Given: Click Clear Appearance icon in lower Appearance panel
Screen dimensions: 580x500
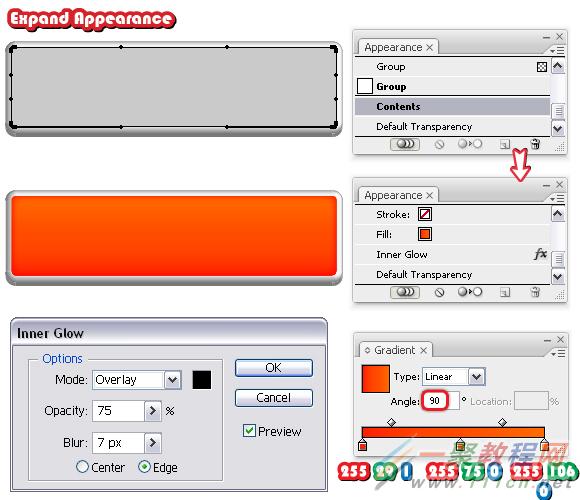Looking at the screenshot, I should [439, 292].
